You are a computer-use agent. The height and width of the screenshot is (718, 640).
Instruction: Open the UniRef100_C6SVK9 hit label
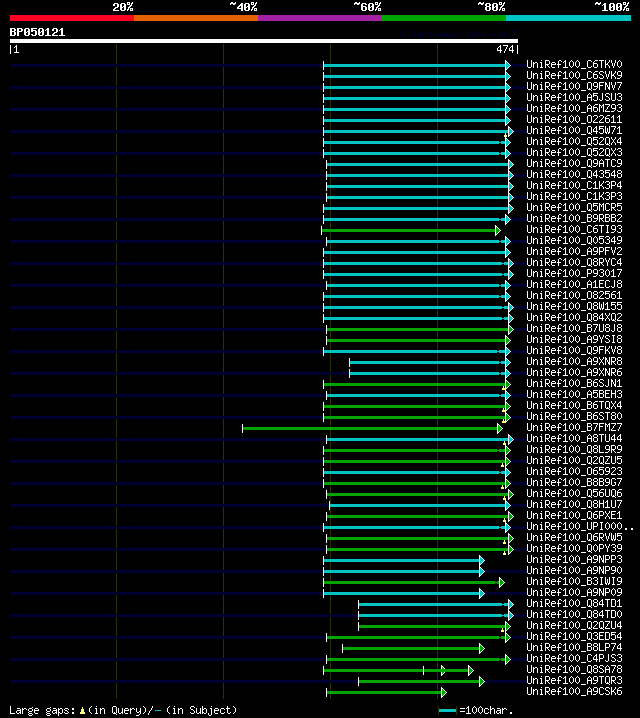click(574, 75)
